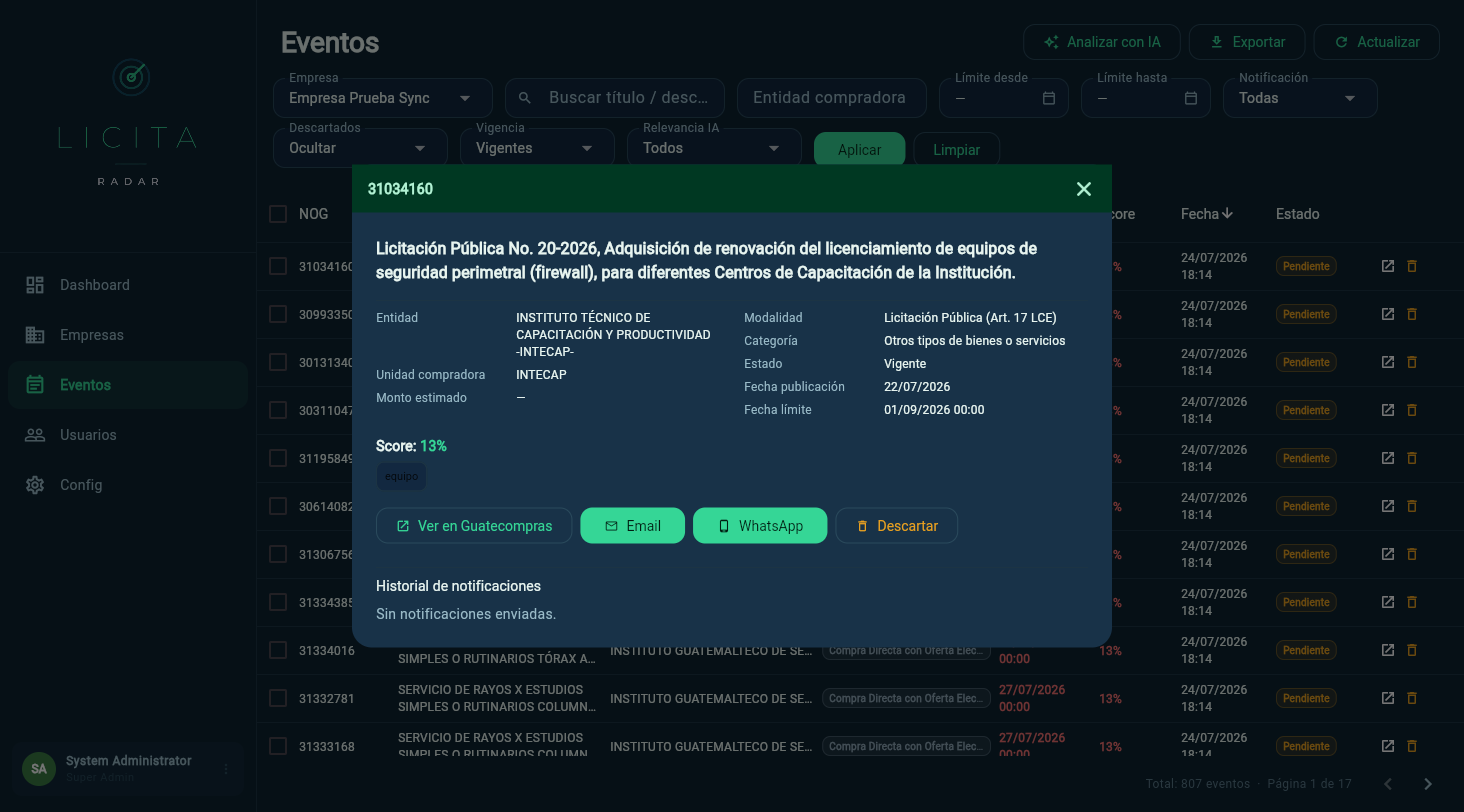This screenshot has height=812, width=1464.
Task: Check the row 31034160 checkbox
Action: tap(278, 266)
